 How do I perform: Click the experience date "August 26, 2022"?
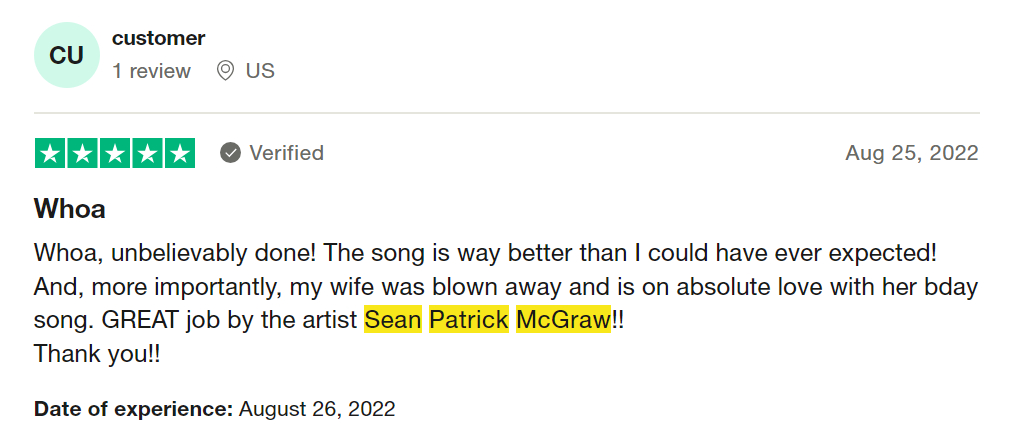pos(317,409)
